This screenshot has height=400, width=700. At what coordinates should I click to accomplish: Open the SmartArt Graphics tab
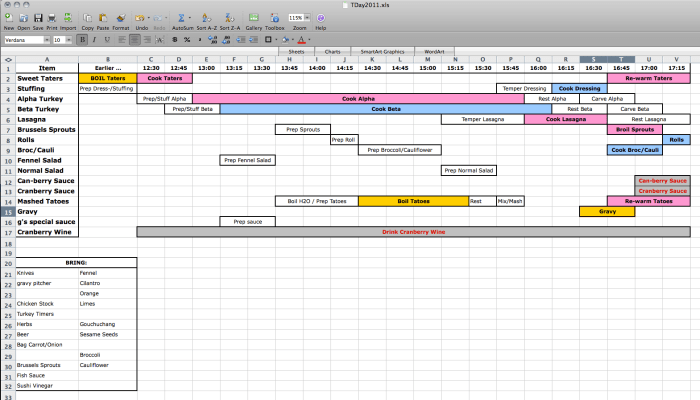[x=382, y=51]
